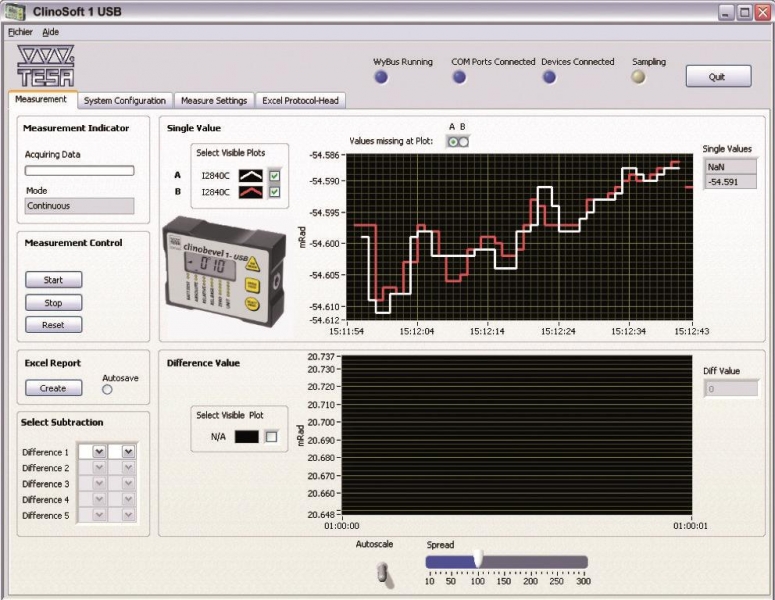Click the Diff Value field
Screen dimensions: 775x600
731,389
